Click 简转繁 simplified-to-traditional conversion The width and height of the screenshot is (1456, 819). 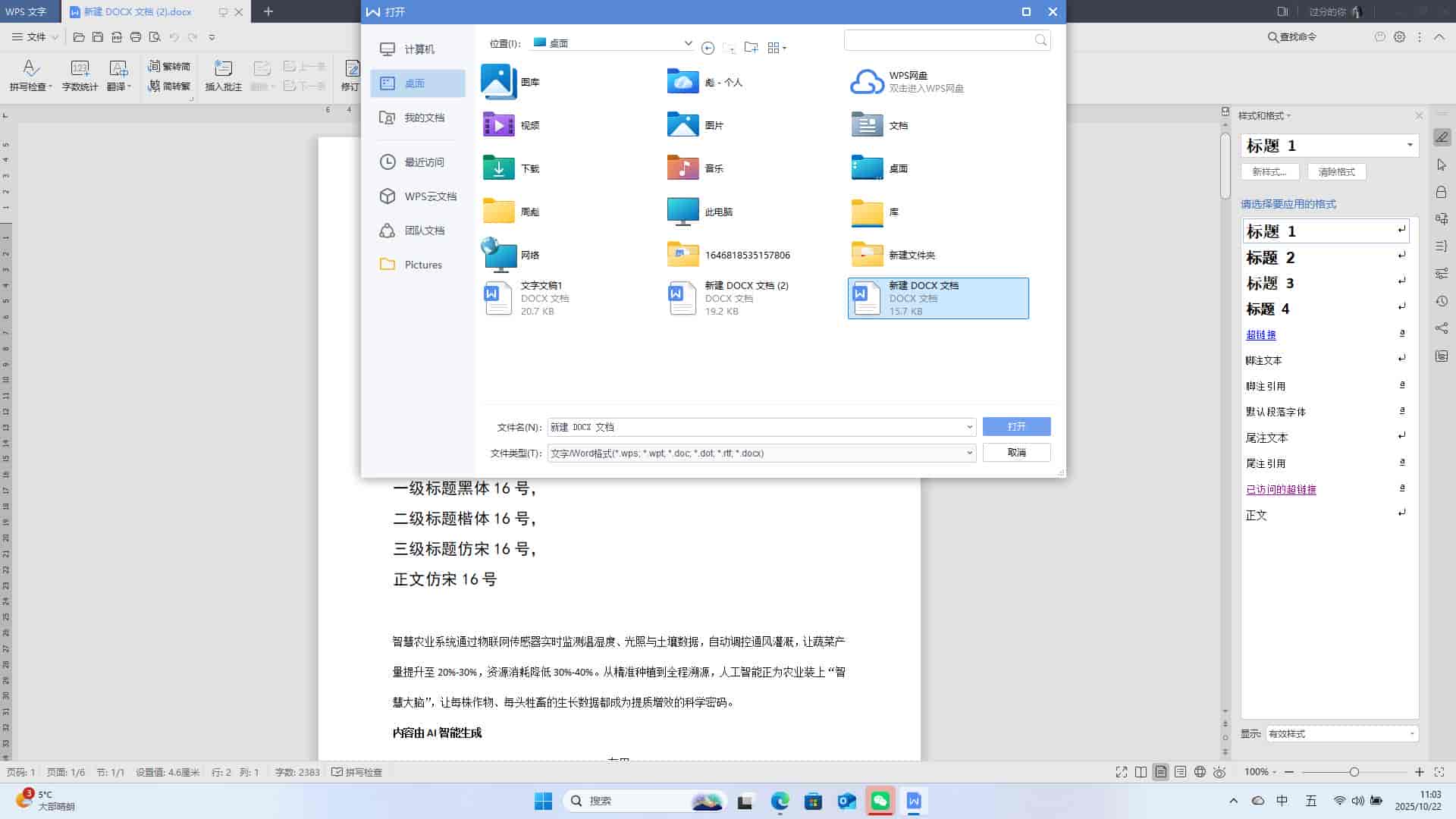169,86
